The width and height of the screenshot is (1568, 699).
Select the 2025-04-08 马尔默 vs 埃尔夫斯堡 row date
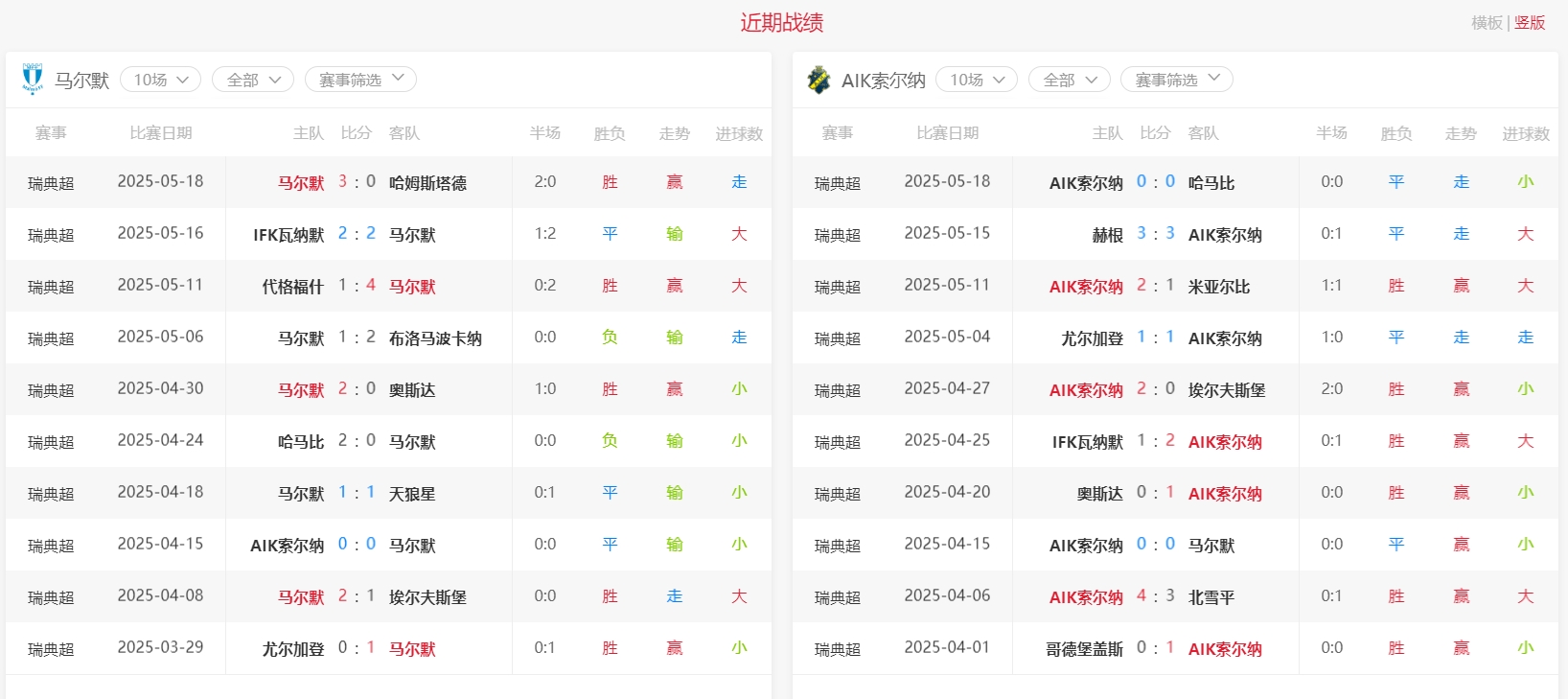[x=160, y=595]
